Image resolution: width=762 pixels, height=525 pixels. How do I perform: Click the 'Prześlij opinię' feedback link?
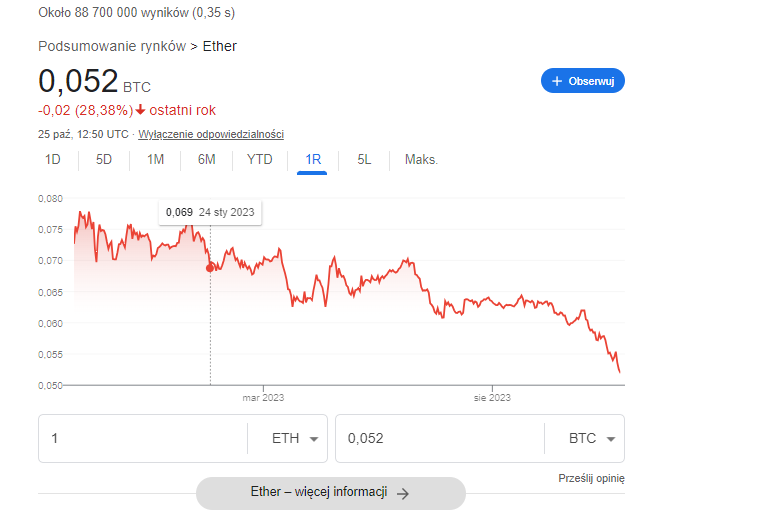(590, 479)
